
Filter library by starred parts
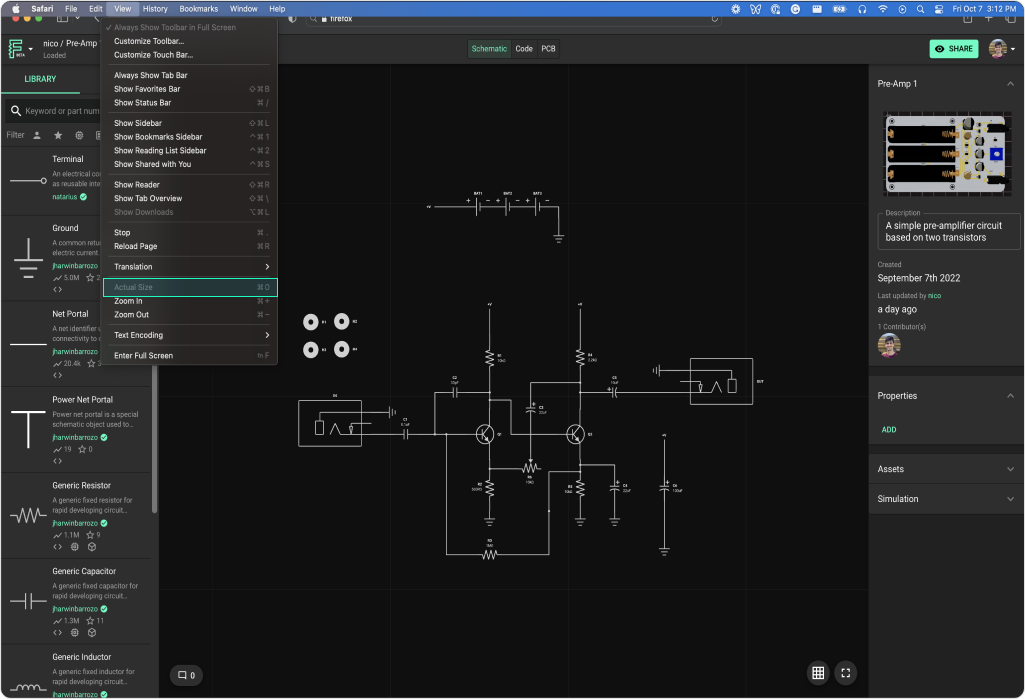point(58,135)
